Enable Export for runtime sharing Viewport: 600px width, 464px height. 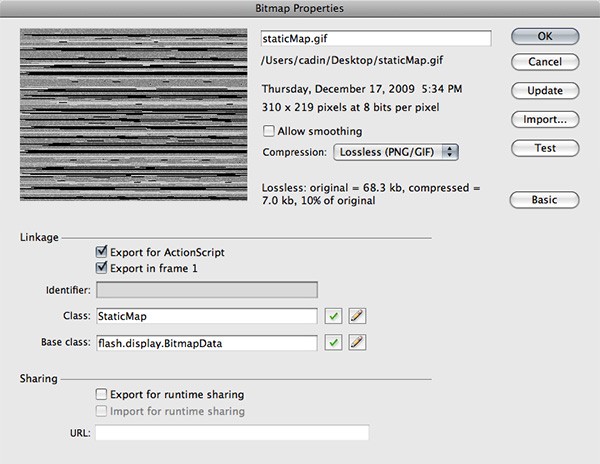click(x=101, y=395)
